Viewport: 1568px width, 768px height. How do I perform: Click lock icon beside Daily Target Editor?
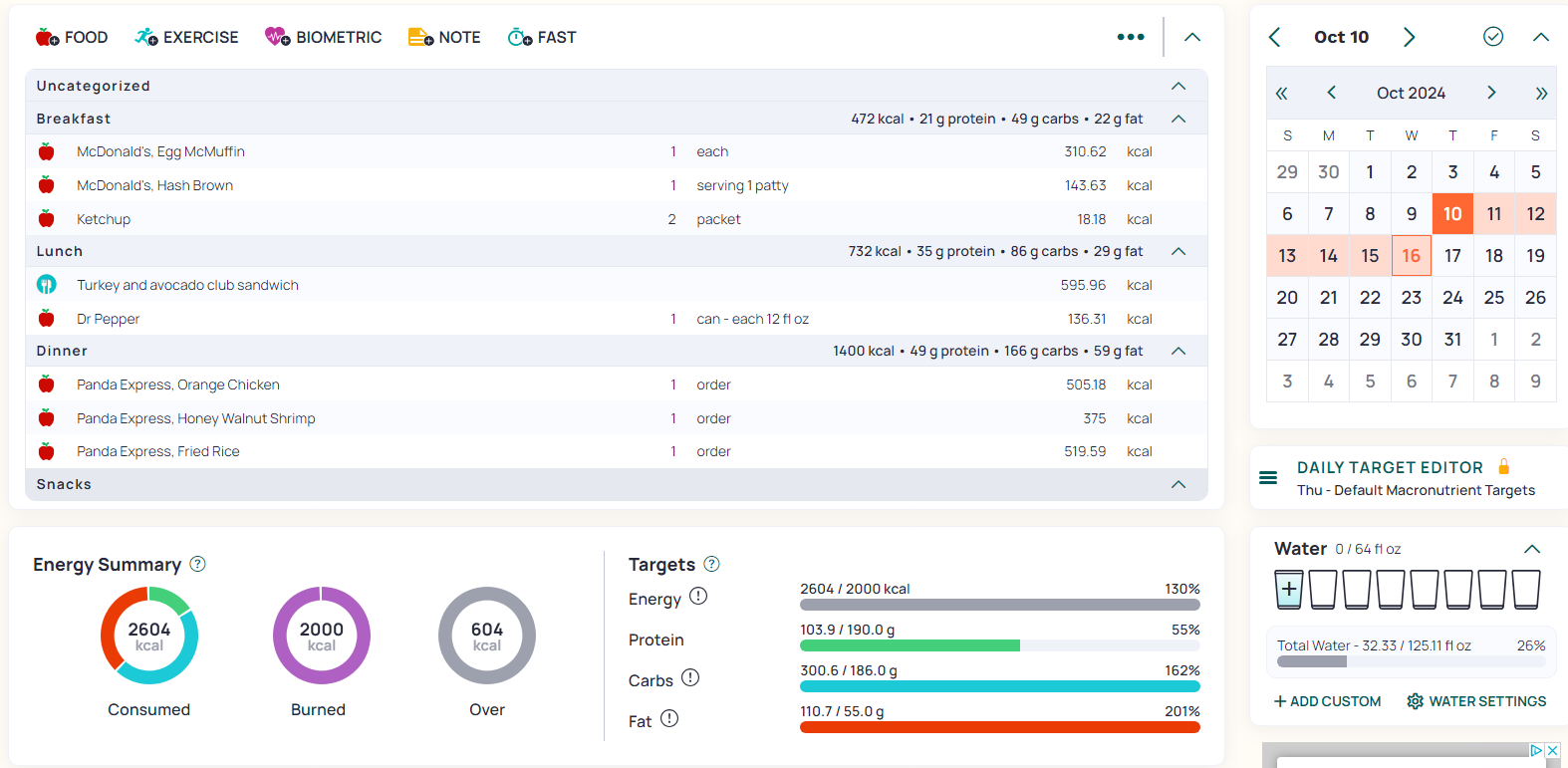(1504, 466)
